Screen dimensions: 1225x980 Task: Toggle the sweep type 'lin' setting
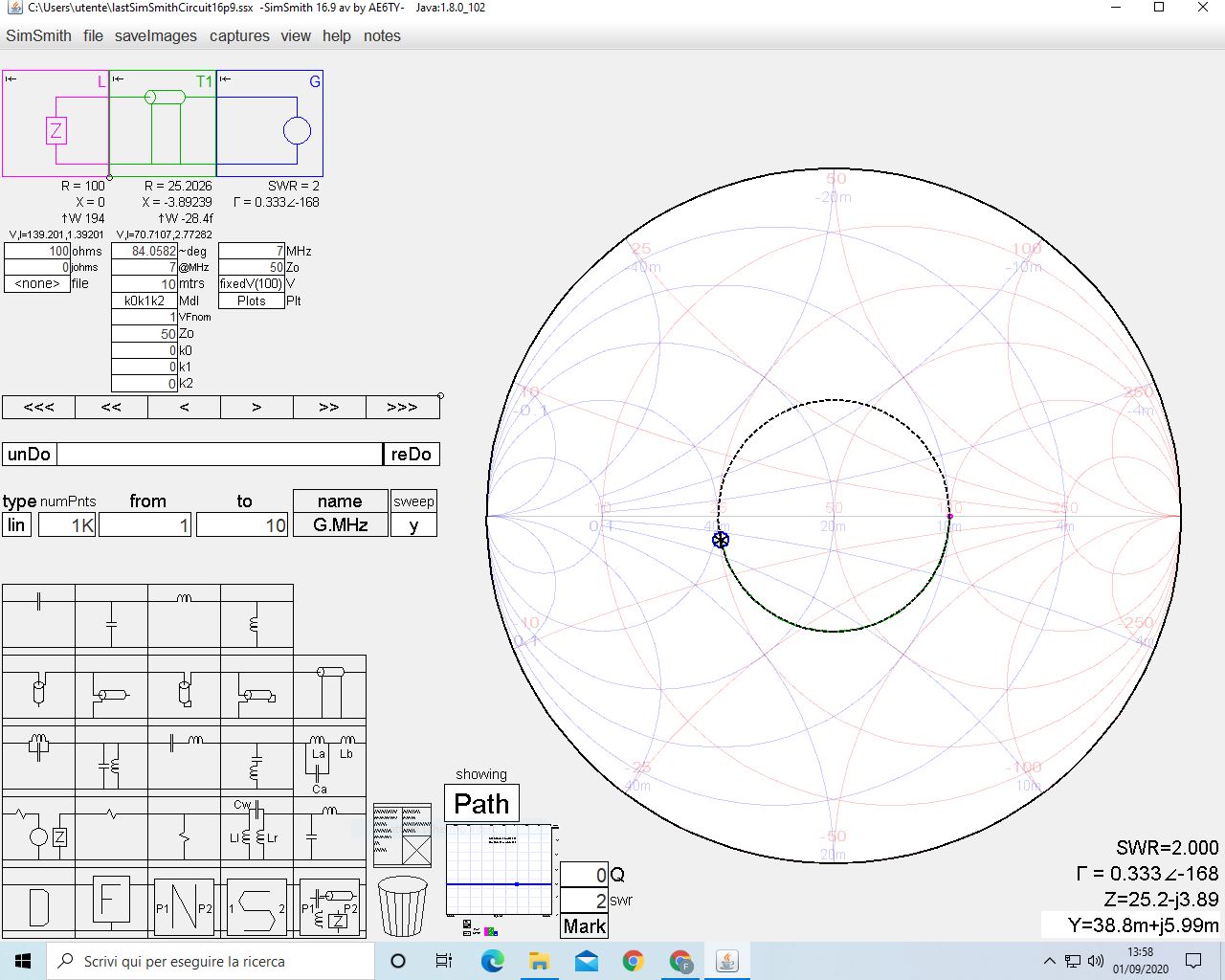[x=16, y=524]
